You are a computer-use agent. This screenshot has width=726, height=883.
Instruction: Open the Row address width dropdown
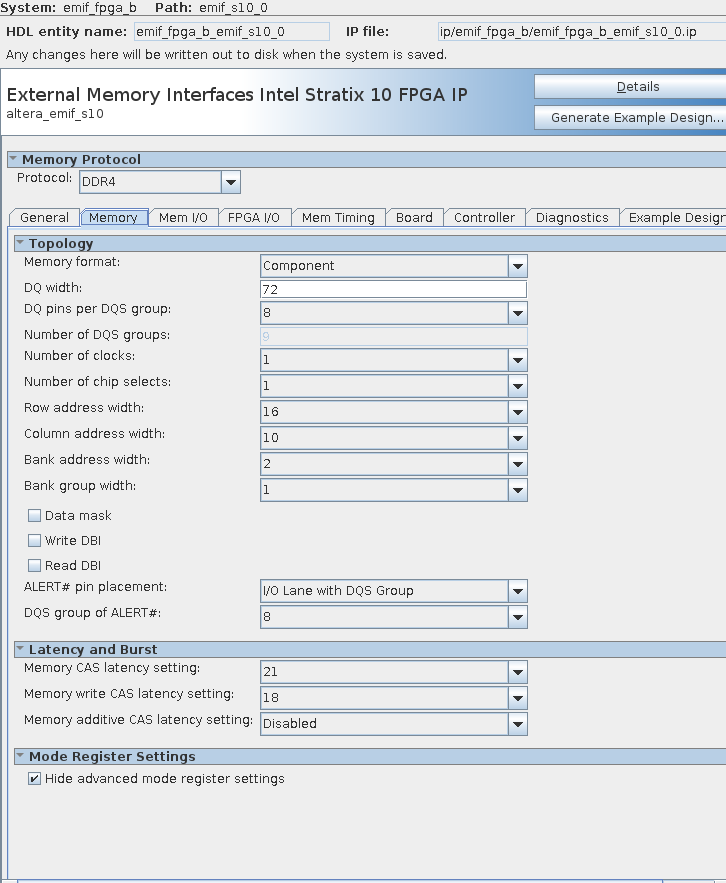coord(518,412)
